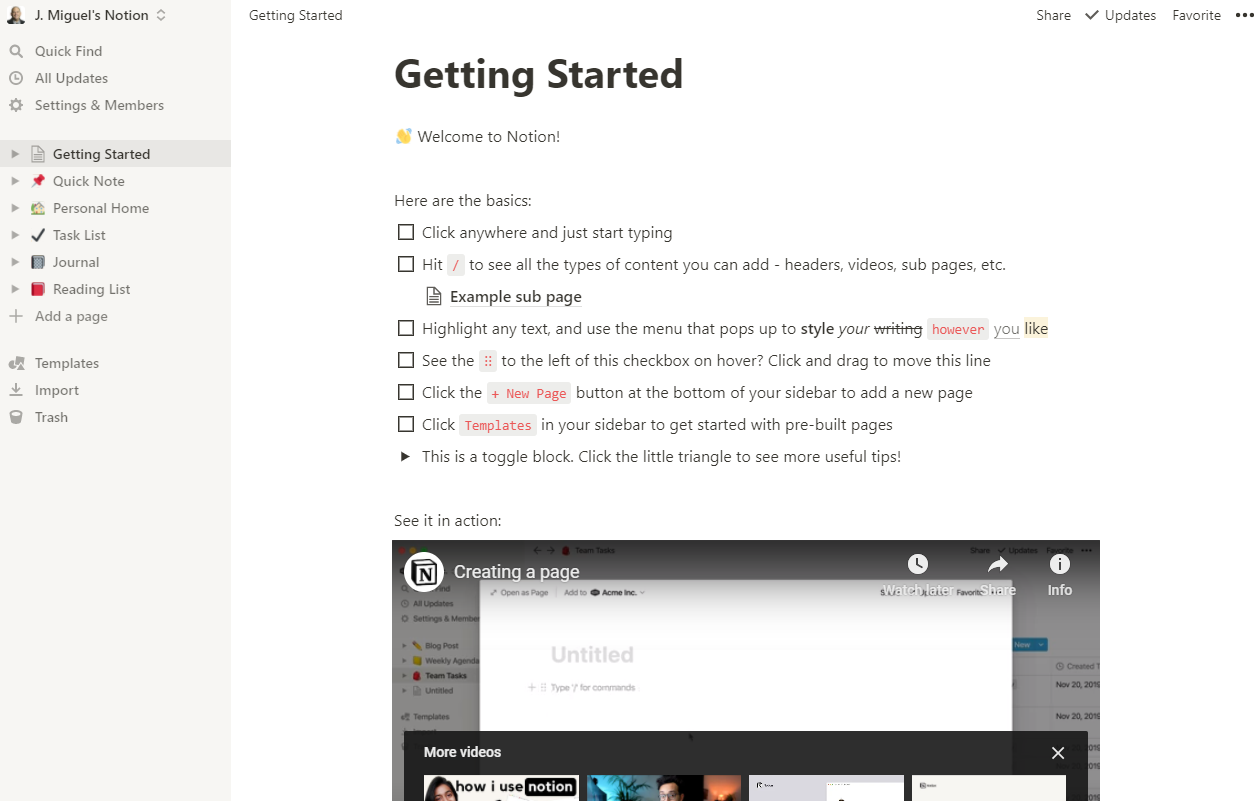The width and height of the screenshot is (1255, 801).
Task: Close the More videos overlay
Action: click(1058, 753)
